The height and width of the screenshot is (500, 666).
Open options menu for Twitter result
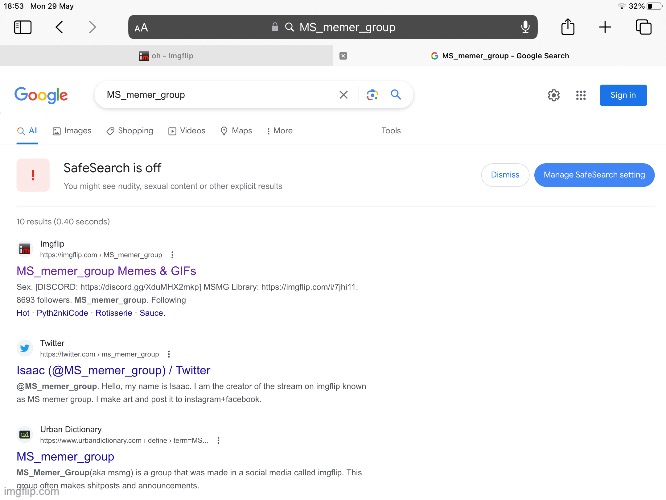[x=169, y=354]
